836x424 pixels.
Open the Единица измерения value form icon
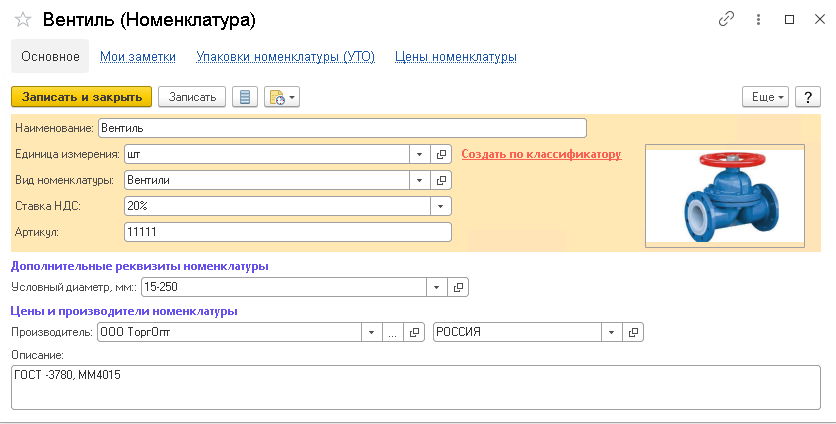[x=441, y=154]
